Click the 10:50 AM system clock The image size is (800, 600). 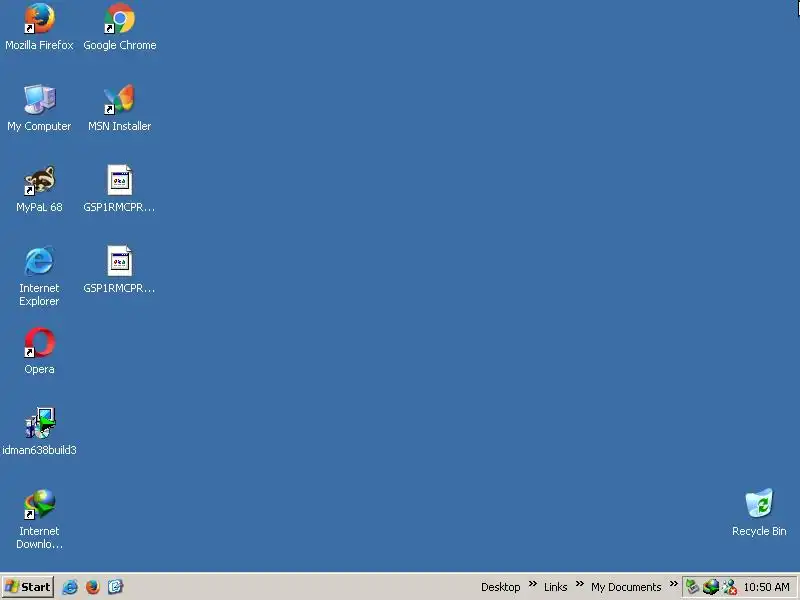pos(766,587)
